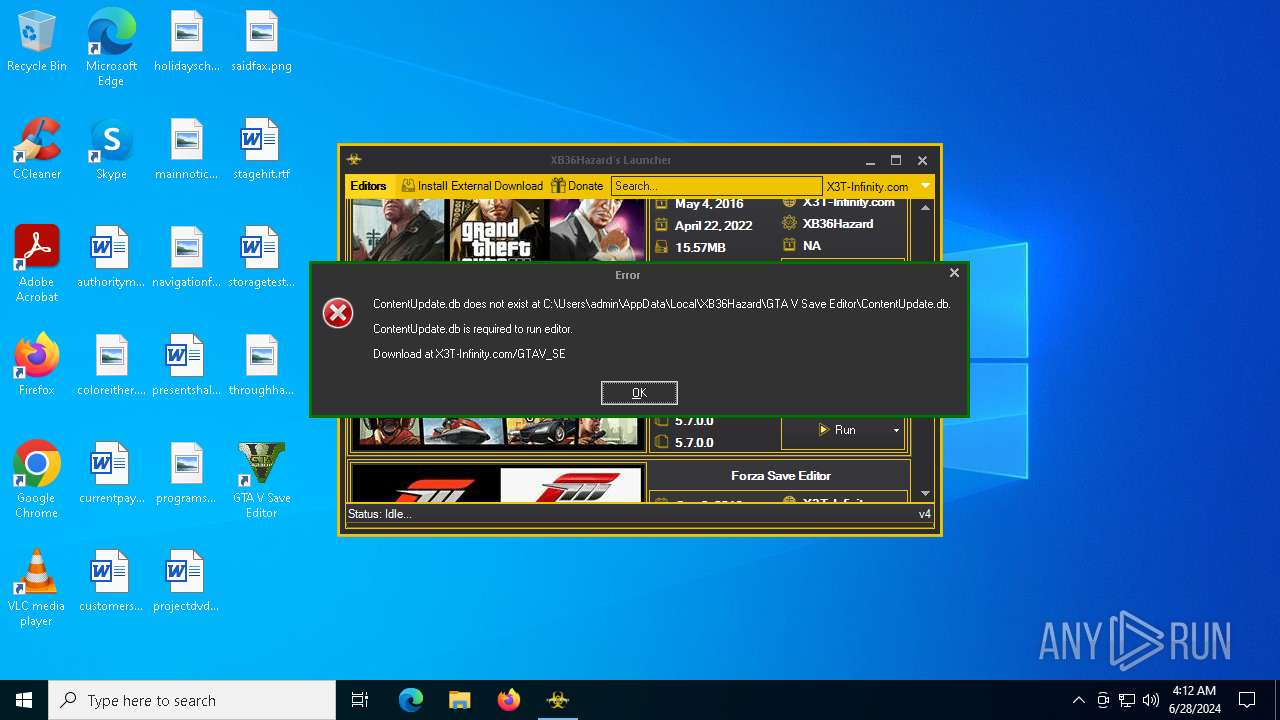This screenshot has width=1280, height=720.
Task: Open Task View from the taskbar
Action: click(x=360, y=700)
